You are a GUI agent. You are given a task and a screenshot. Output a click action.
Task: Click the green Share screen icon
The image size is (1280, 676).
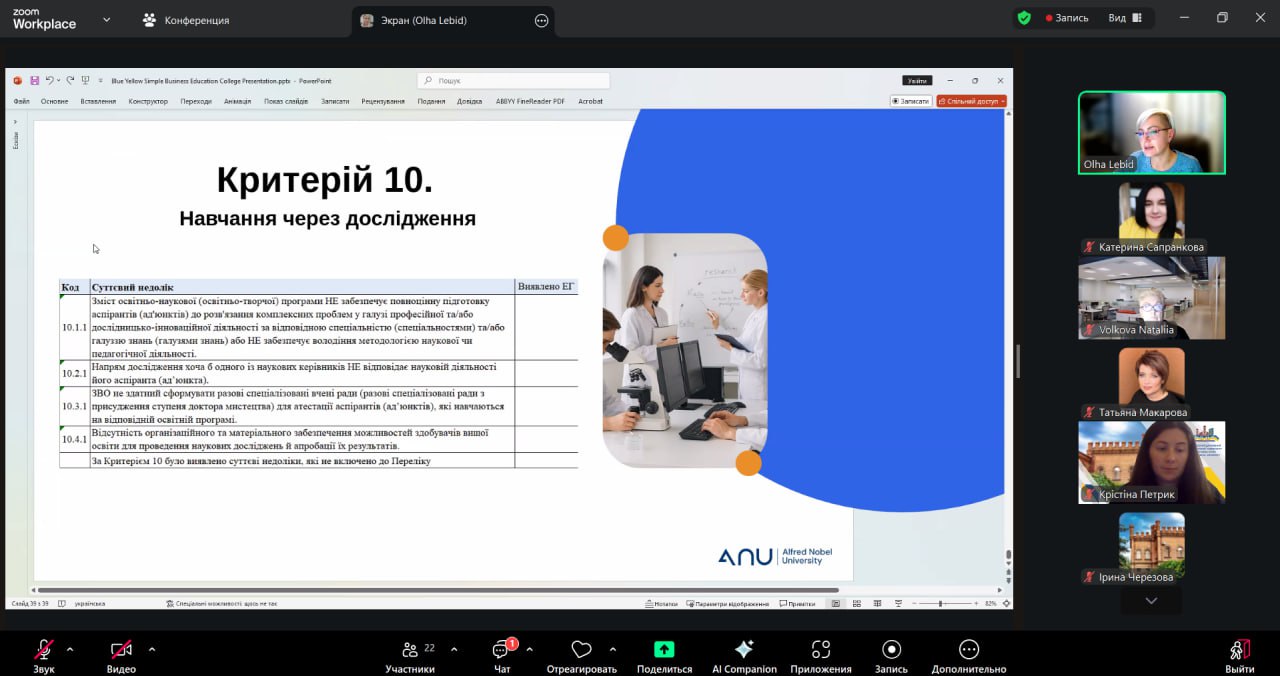(x=664, y=649)
